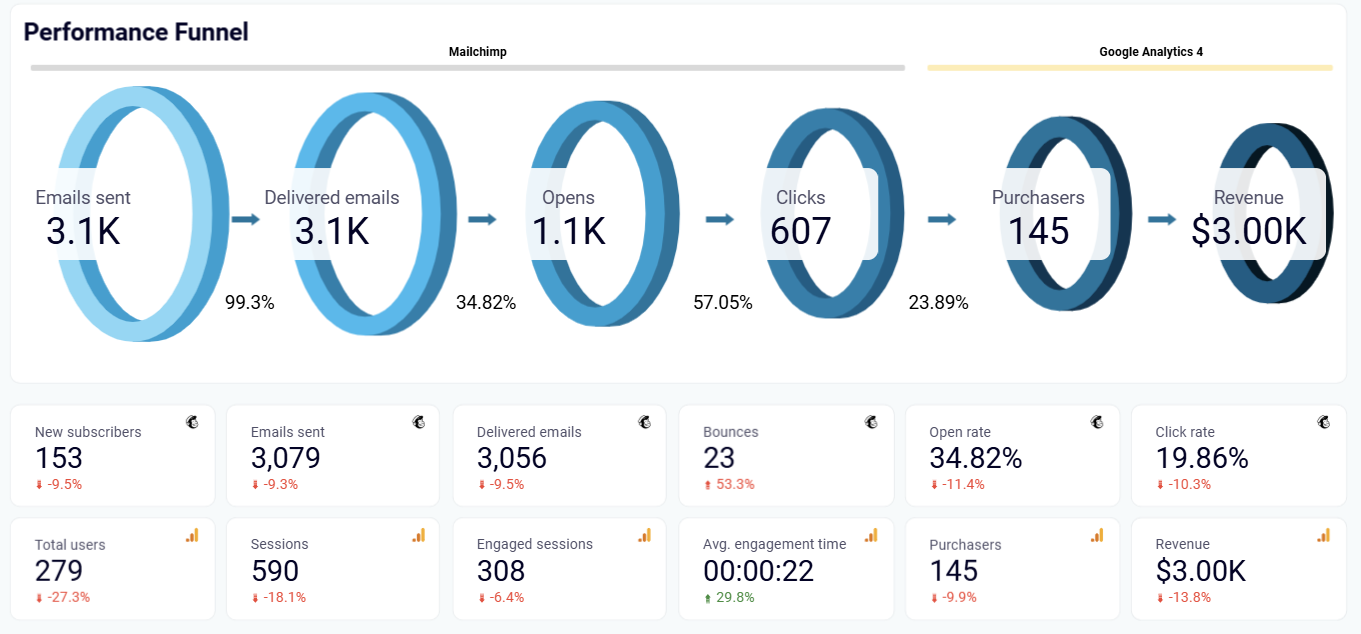Click the Emails sent value 3,079
Screen dimensions: 1361x634
point(286,458)
